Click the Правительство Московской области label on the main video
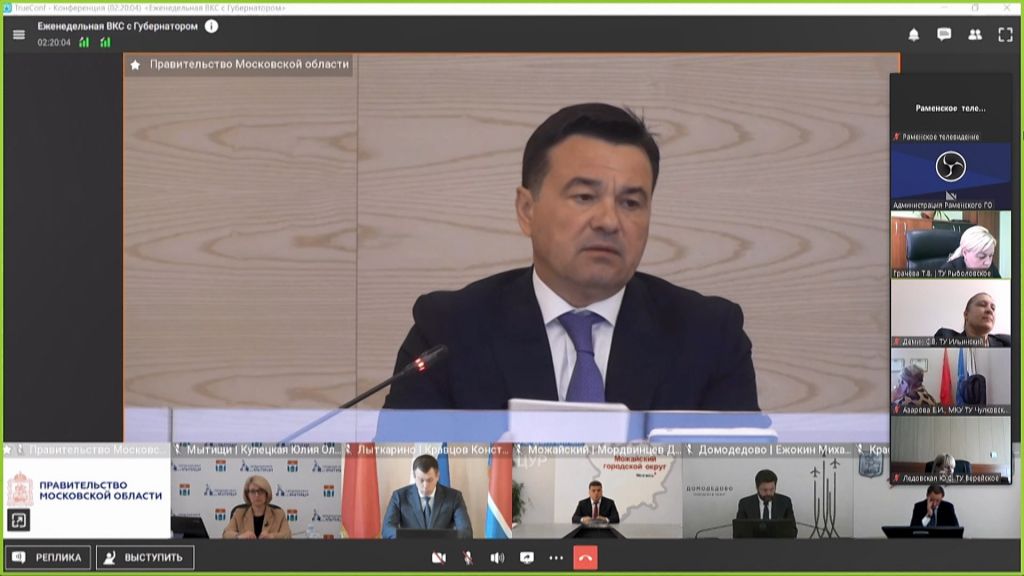This screenshot has height=576, width=1024. pos(249,64)
